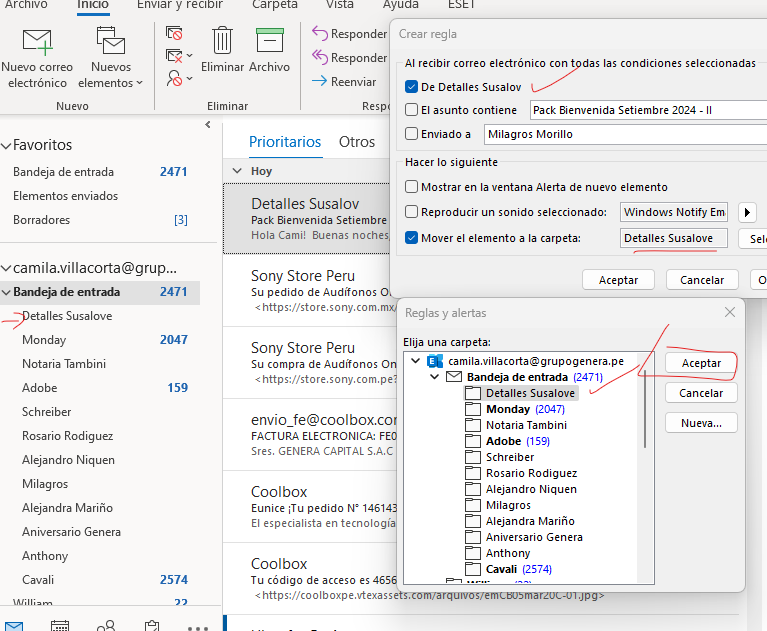Image resolution: width=767 pixels, height=631 pixels.
Task: Open the junk mail dropdown arrow
Action: pyautogui.click(x=189, y=78)
